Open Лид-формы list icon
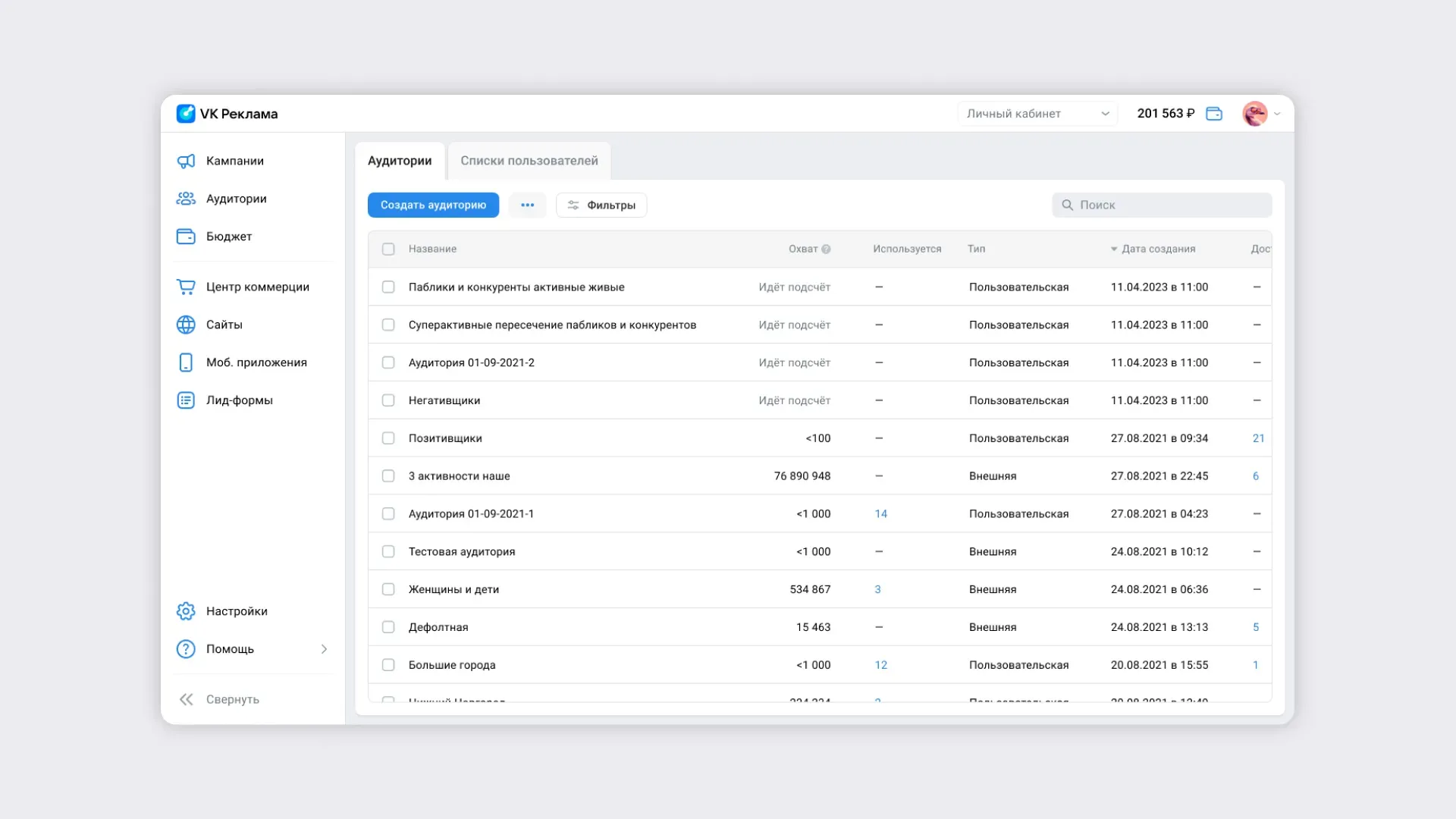This screenshot has width=1456, height=819. [186, 400]
